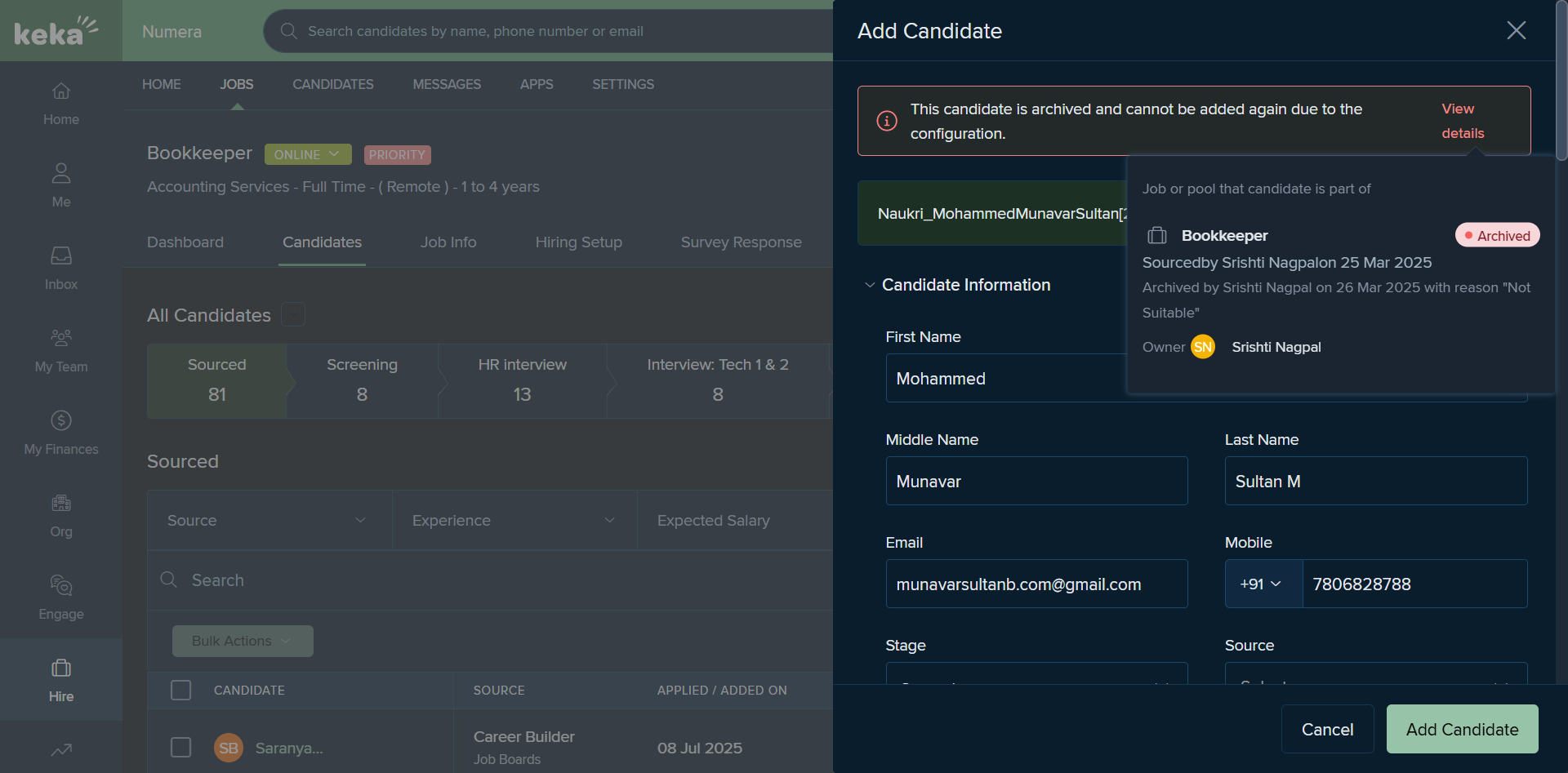
Task: Go to JOBS in top navigation
Action: click(237, 84)
